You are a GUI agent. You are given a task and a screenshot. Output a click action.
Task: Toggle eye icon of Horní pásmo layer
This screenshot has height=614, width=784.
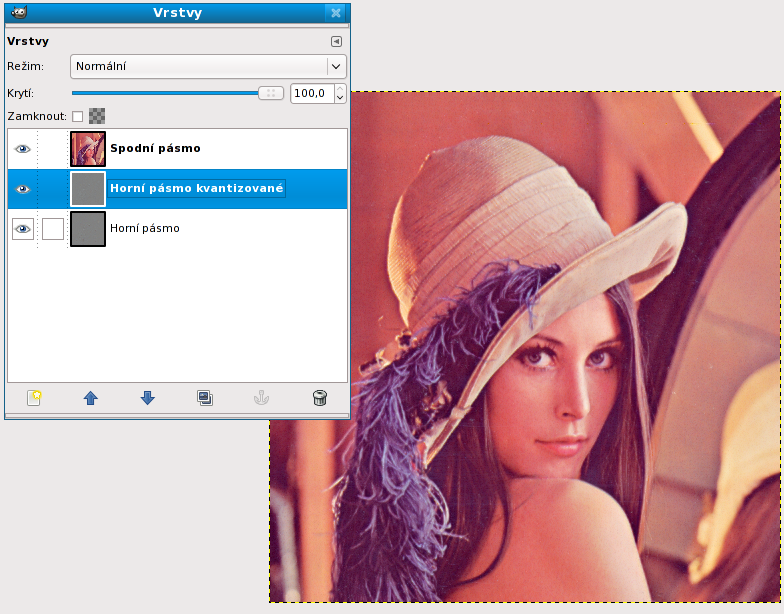click(22, 229)
